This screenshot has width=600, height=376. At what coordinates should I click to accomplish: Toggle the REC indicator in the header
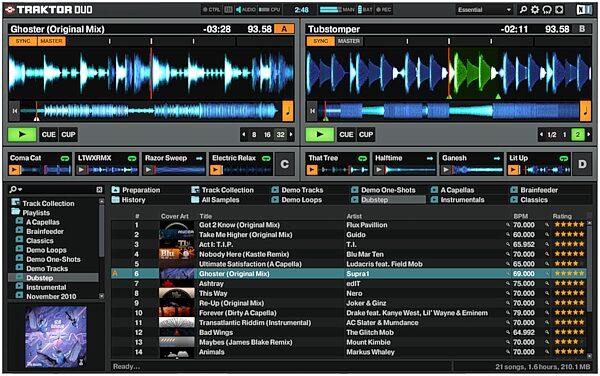pyautogui.click(x=384, y=10)
